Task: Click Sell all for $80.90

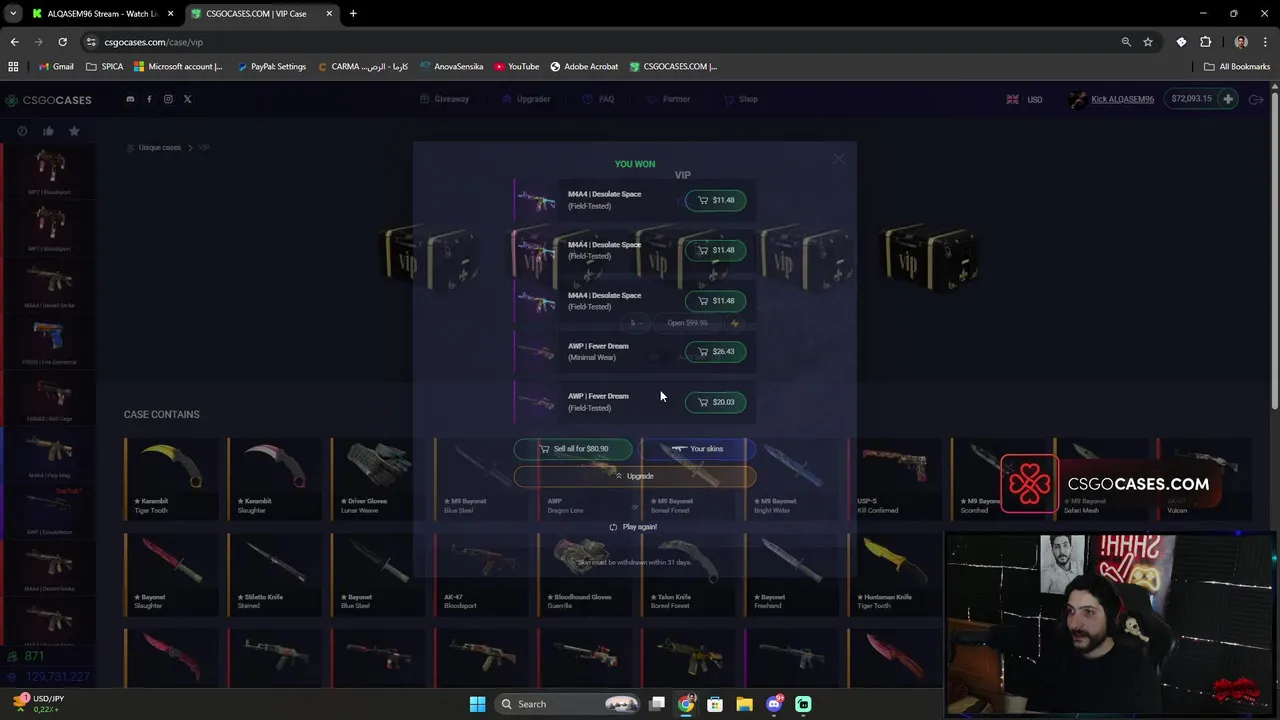Action: pos(574,449)
